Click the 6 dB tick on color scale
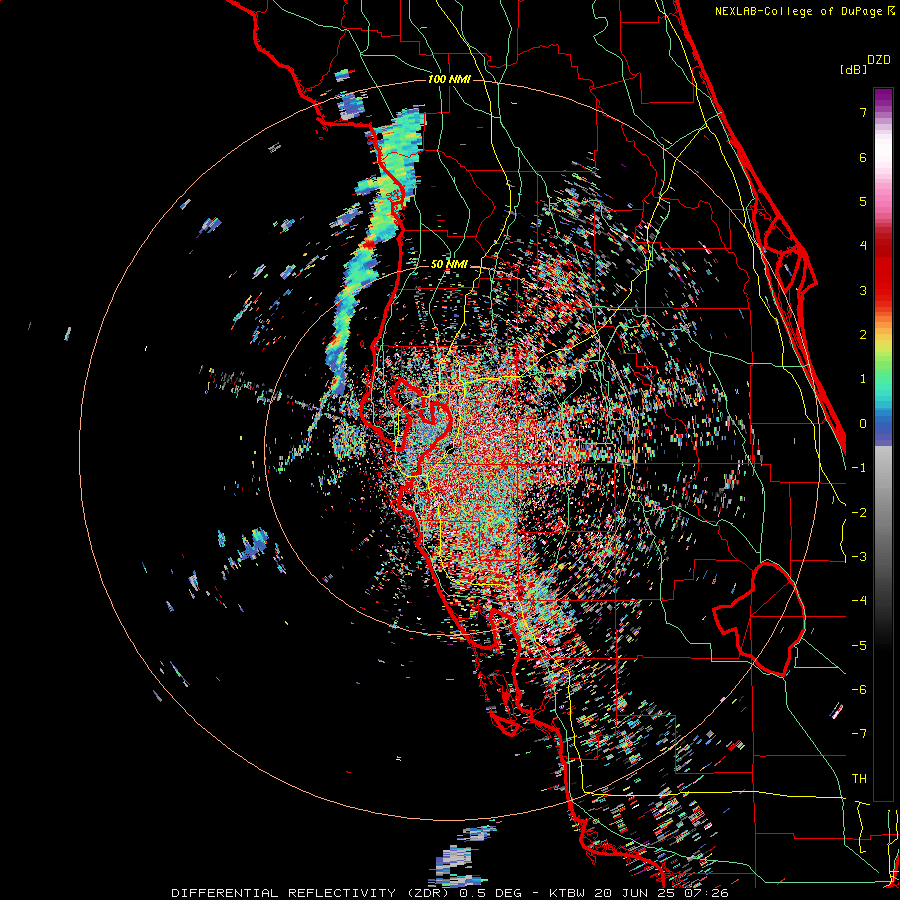This screenshot has width=900, height=900. point(863,157)
